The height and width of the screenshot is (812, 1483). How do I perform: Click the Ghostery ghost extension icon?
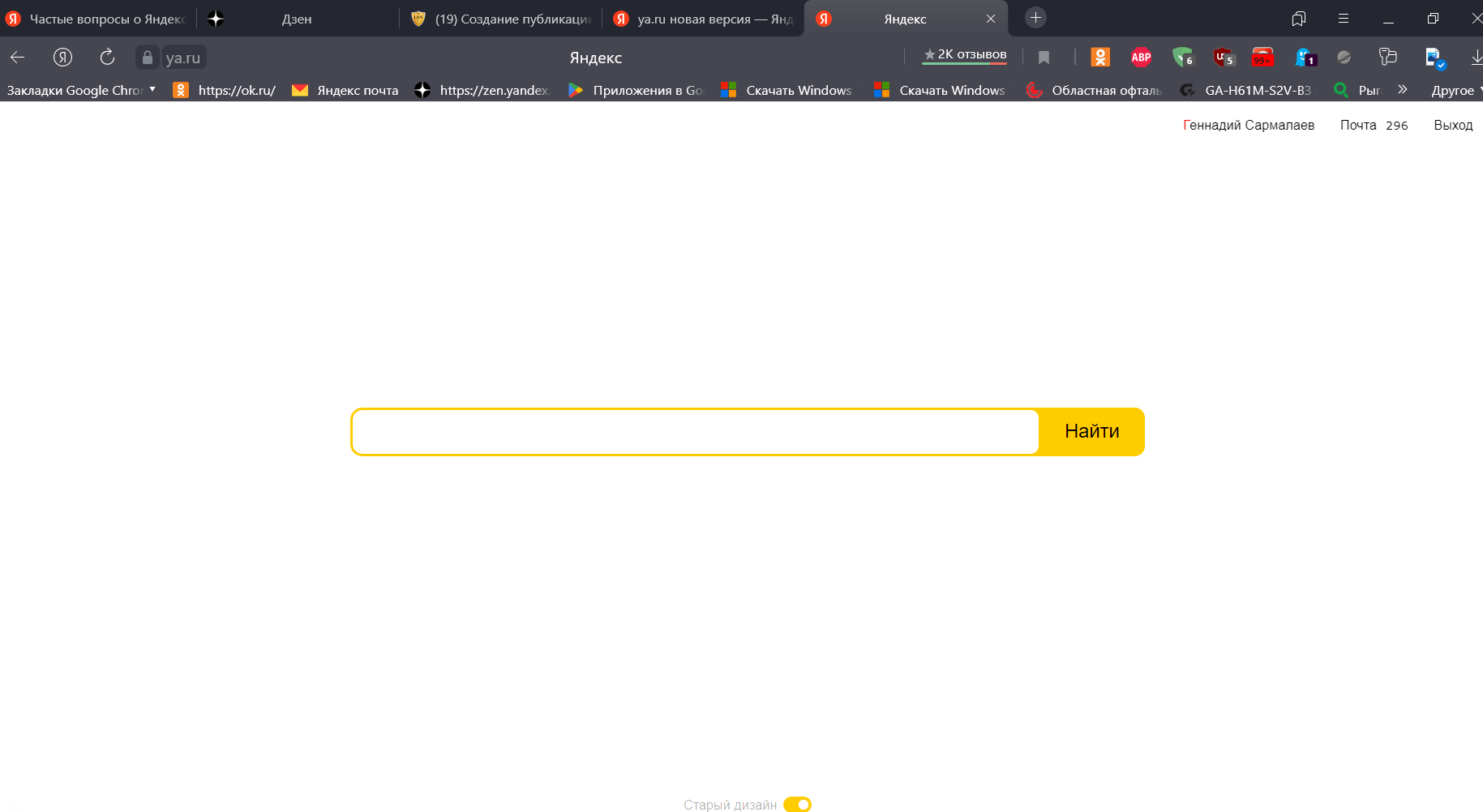point(1305,57)
